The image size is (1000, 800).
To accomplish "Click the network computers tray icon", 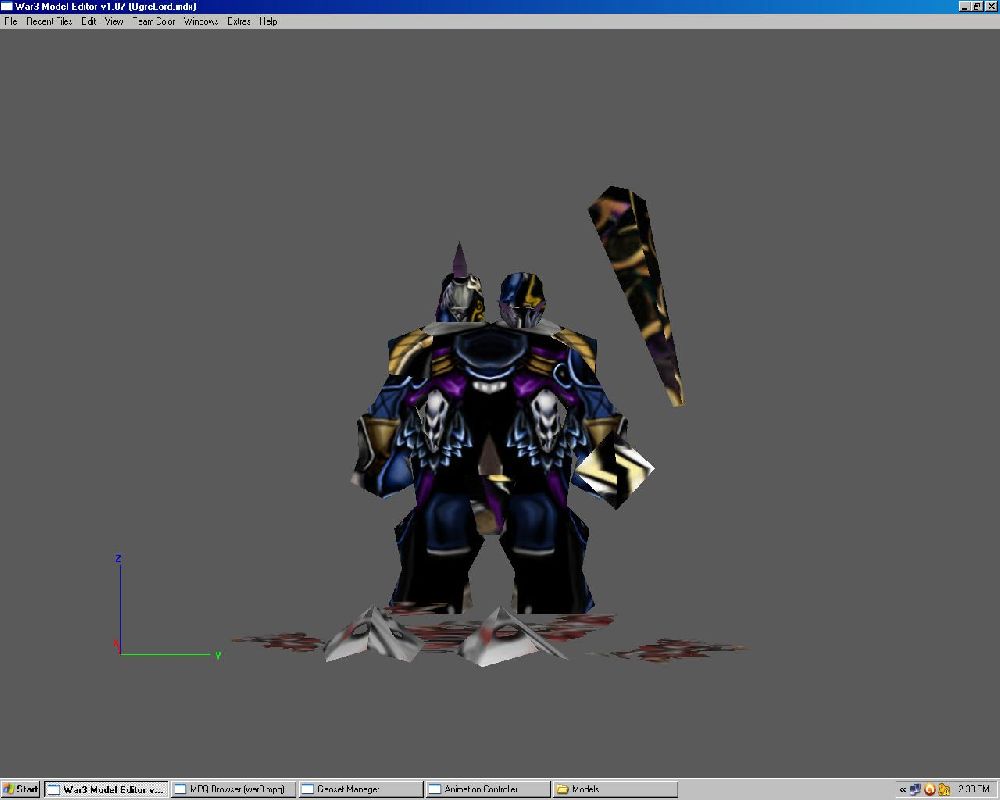I will tap(915, 789).
